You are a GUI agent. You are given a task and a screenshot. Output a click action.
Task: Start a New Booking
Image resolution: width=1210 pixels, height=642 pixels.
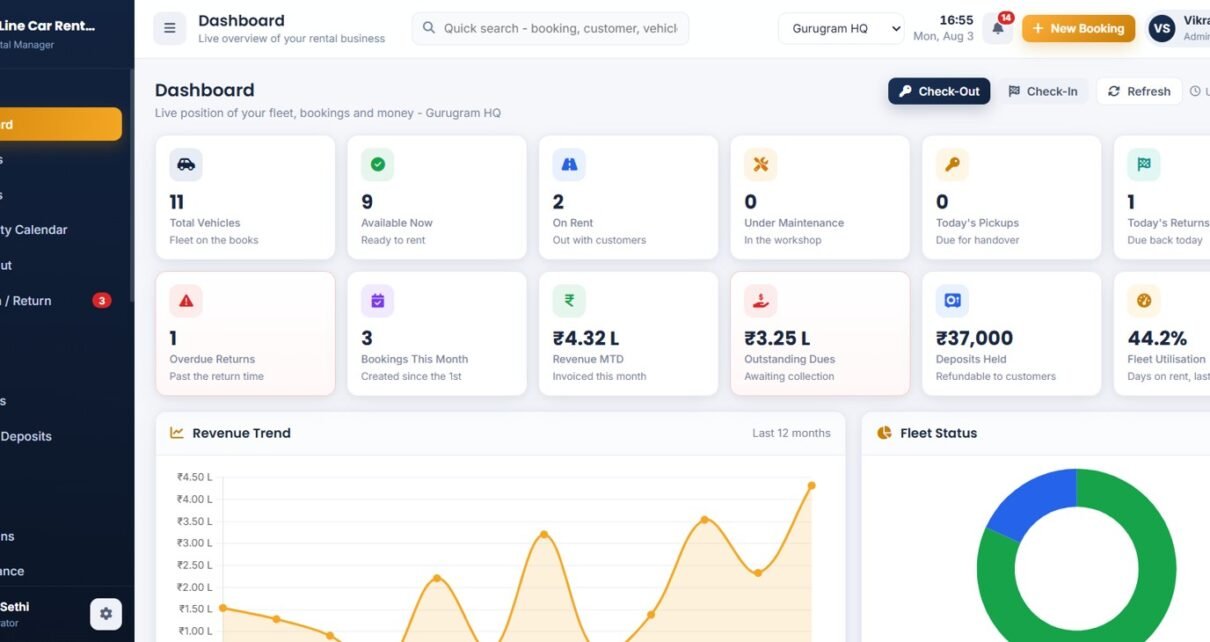click(1078, 28)
